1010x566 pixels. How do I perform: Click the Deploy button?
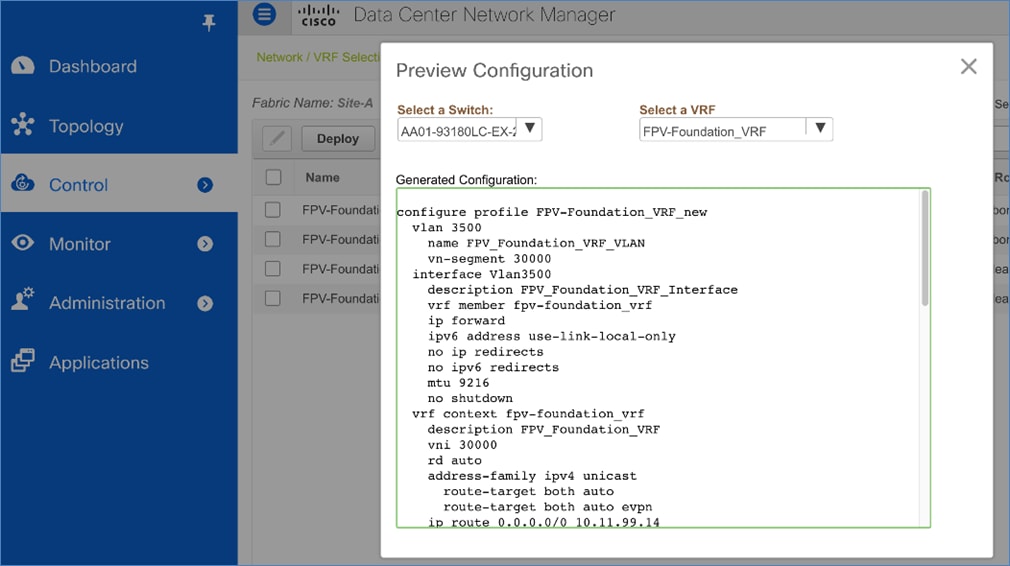point(338,138)
